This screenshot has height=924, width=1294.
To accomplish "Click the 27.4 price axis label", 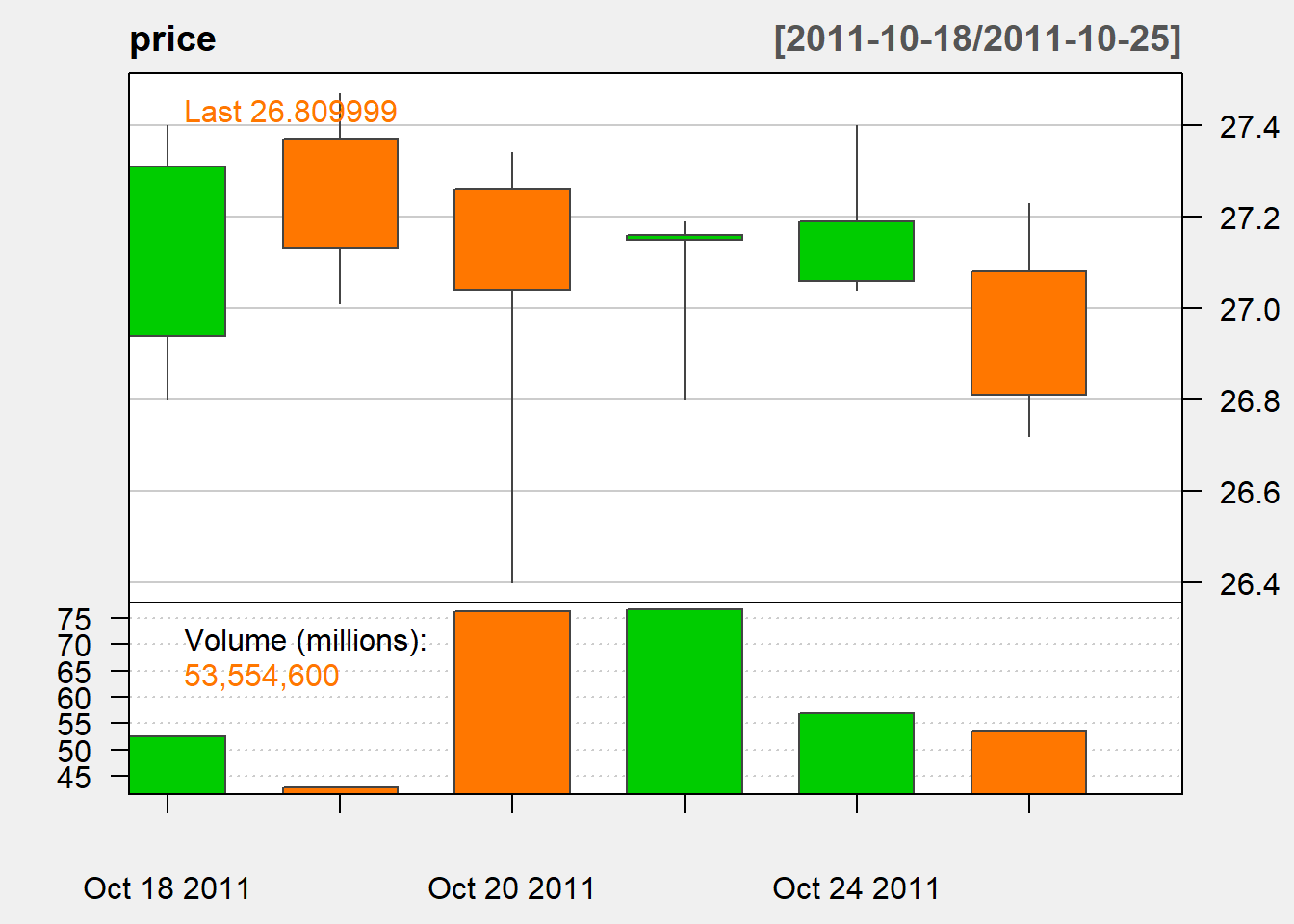I will [x=1250, y=127].
